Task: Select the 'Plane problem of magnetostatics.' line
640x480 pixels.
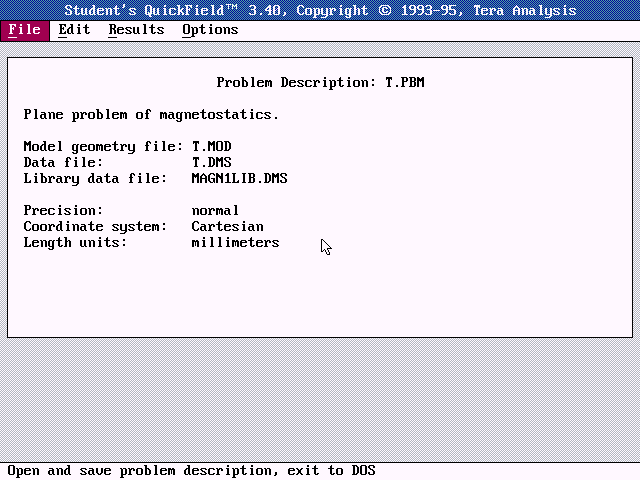Action: click(151, 115)
